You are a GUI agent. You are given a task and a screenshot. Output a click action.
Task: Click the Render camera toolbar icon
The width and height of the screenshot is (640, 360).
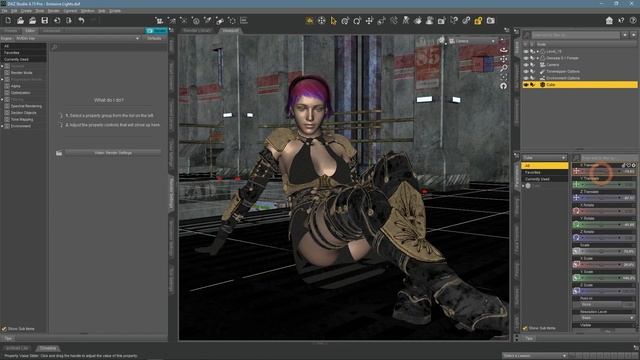click(491, 20)
